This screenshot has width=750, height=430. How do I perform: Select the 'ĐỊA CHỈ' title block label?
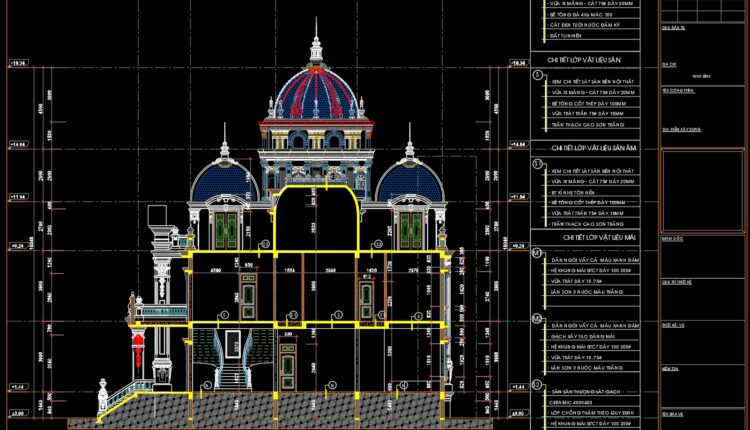(x=669, y=65)
